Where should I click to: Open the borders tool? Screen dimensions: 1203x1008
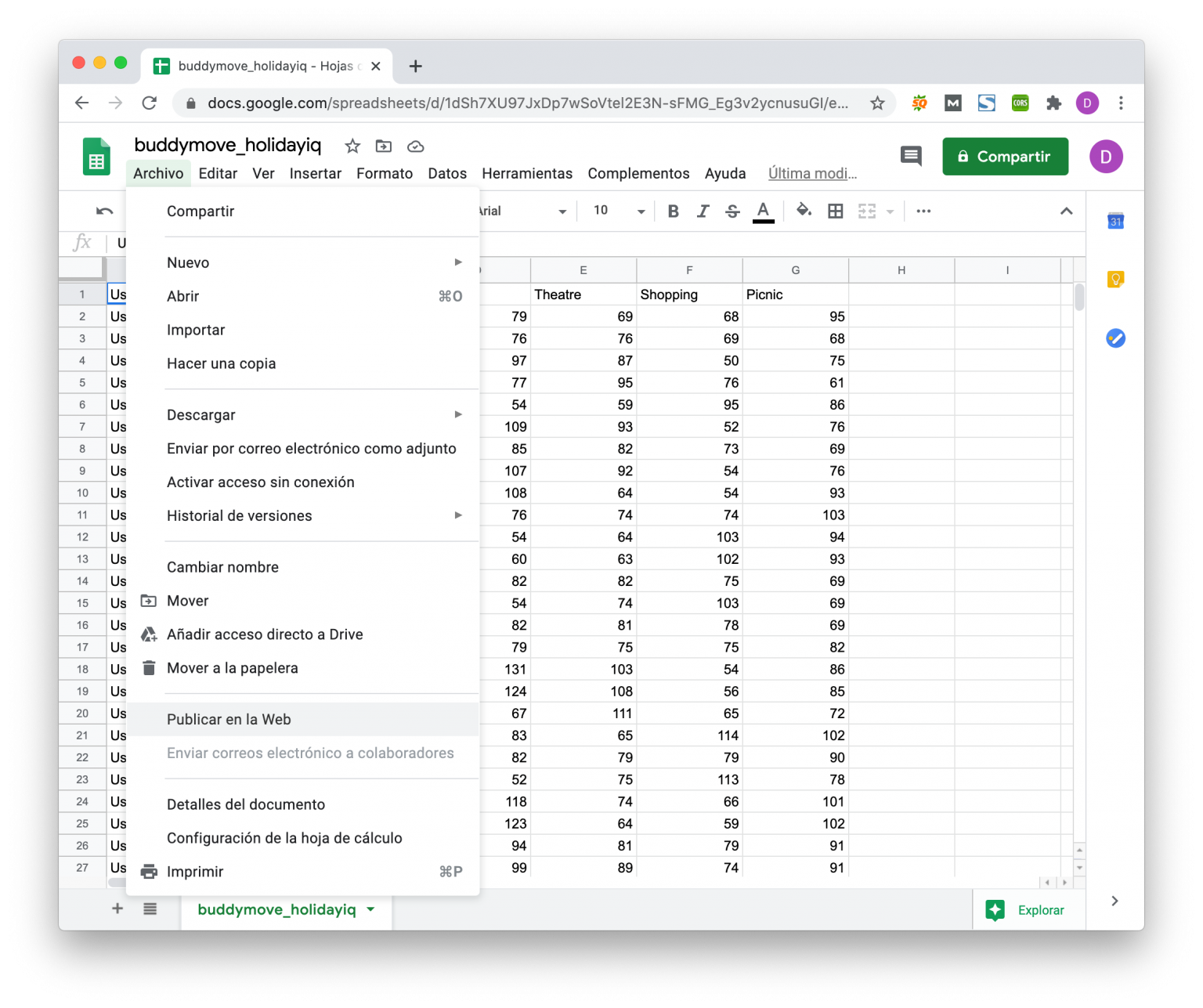[835, 211]
